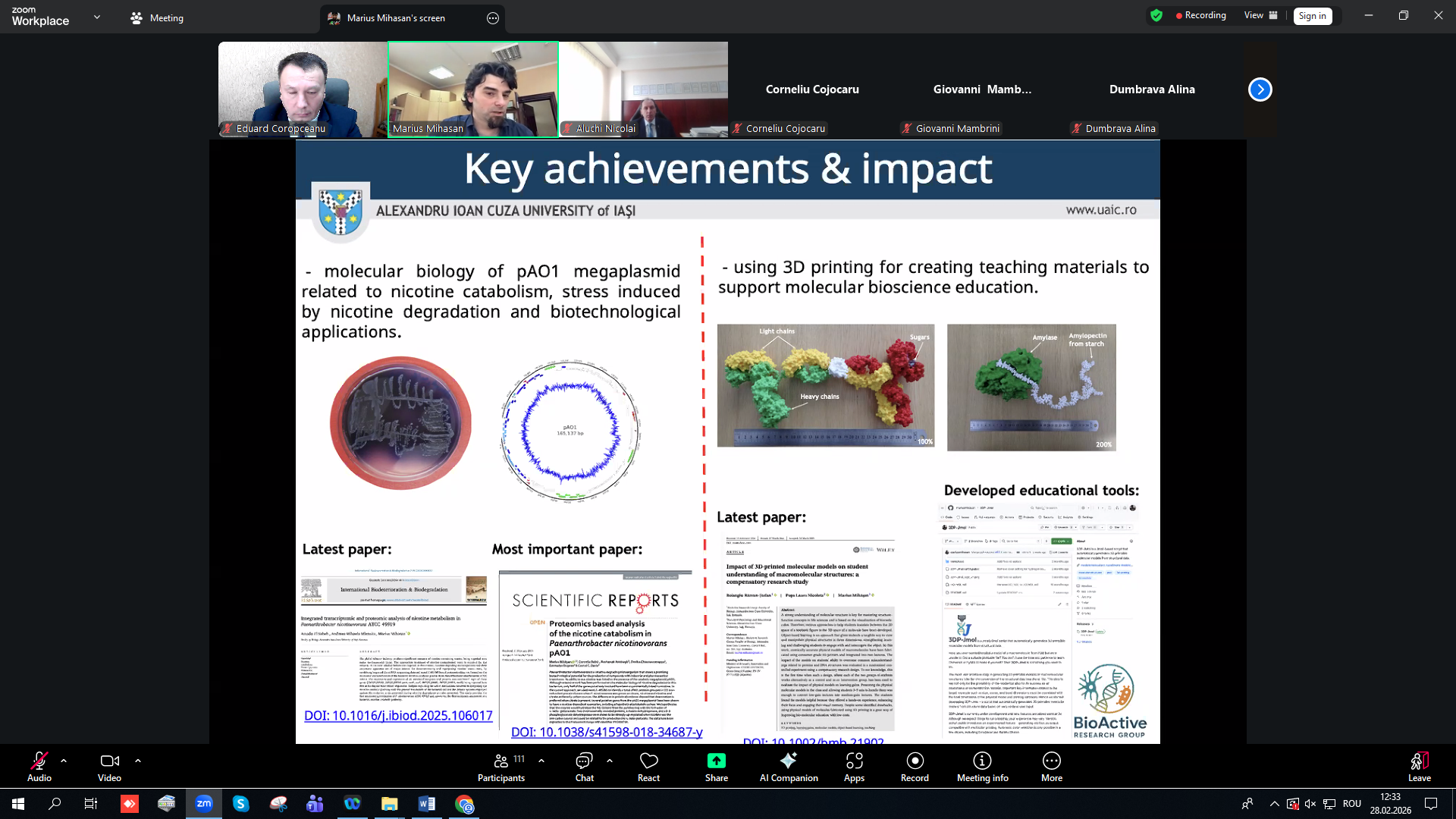Open AI Companion sparkle icon

click(789, 761)
